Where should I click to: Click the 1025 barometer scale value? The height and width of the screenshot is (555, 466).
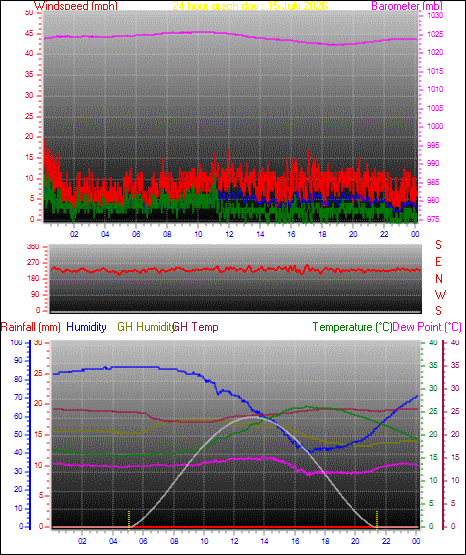tap(435, 34)
